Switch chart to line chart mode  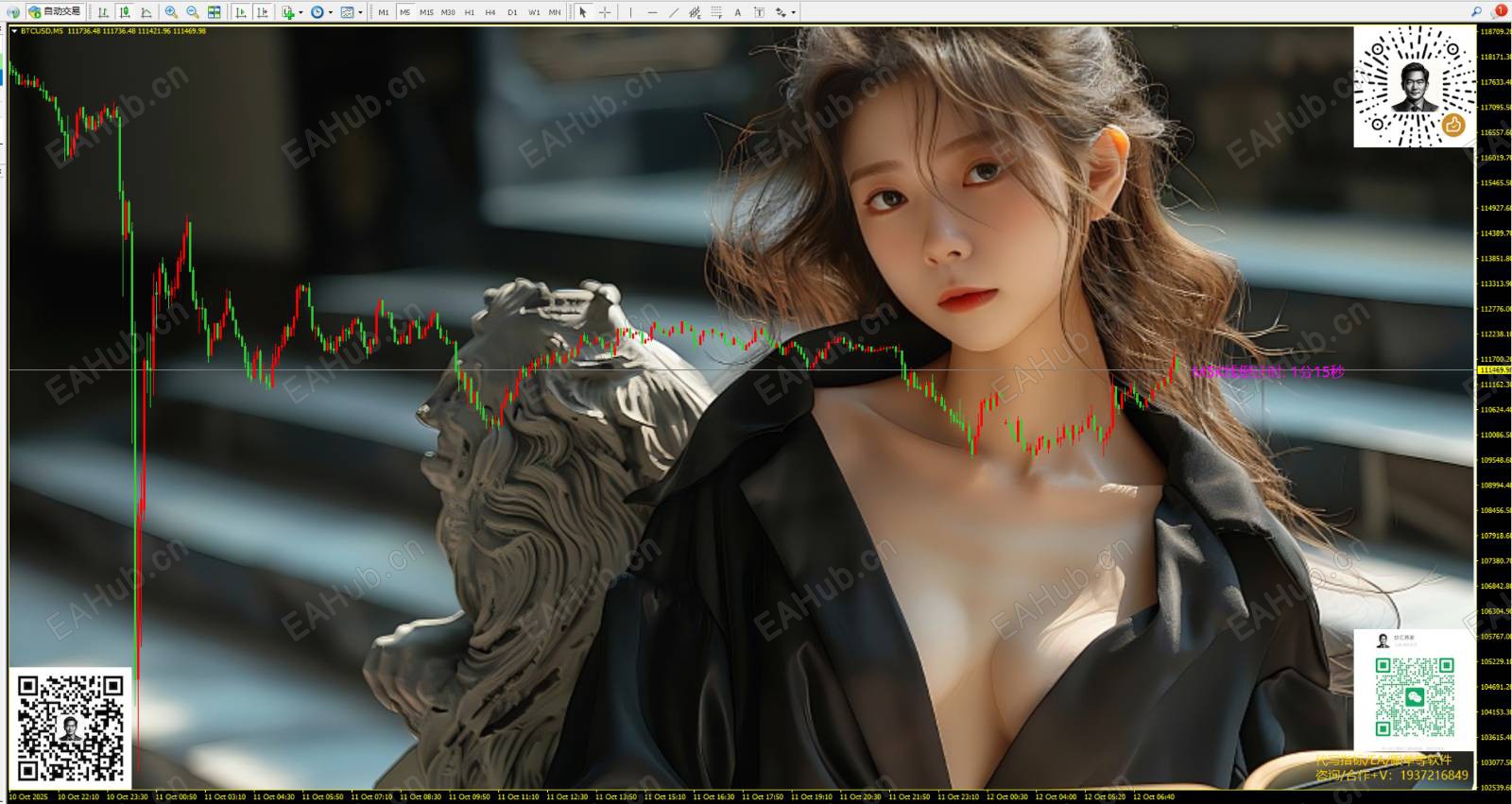[146, 12]
